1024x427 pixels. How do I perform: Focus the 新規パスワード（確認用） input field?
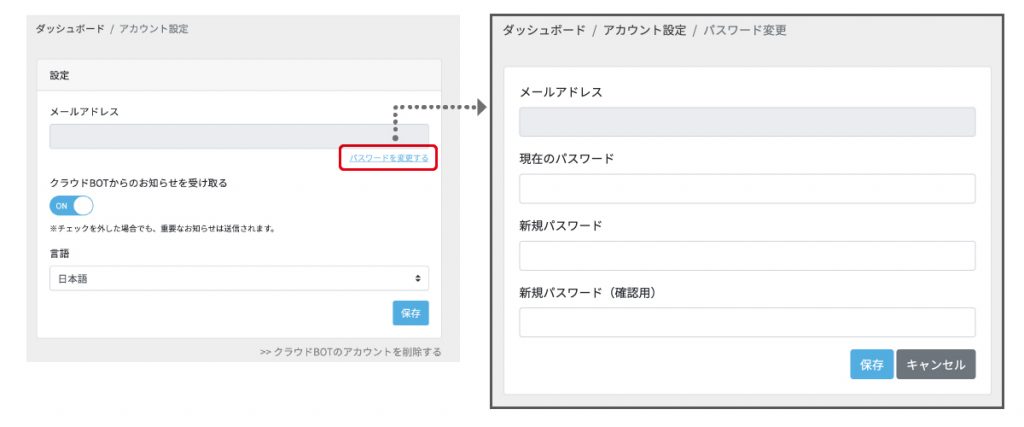pyautogui.click(x=746, y=322)
